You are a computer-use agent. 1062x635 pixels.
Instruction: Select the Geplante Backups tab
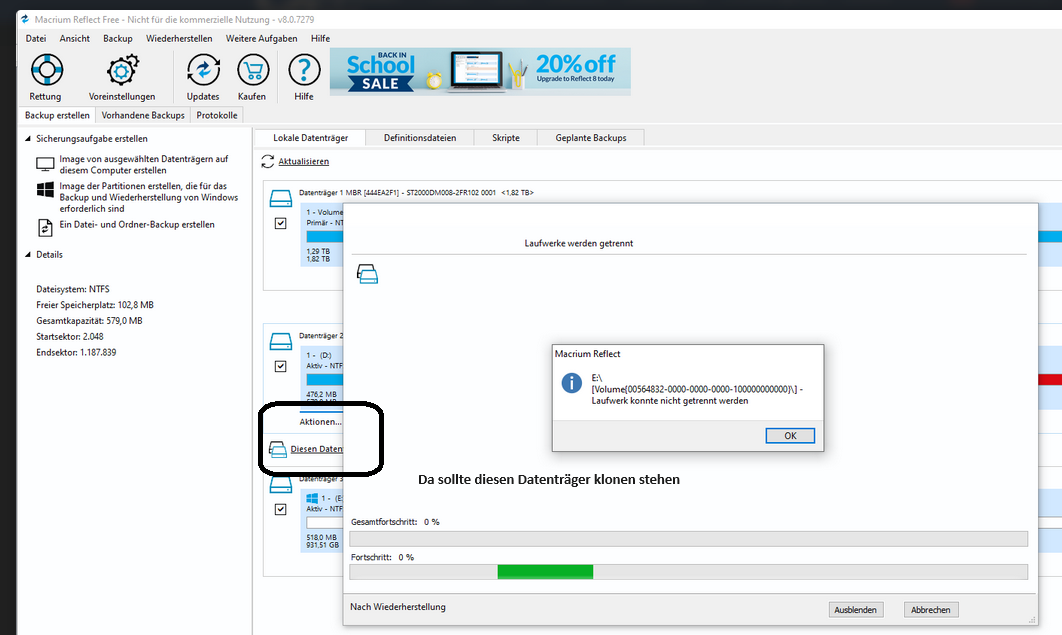(x=591, y=137)
